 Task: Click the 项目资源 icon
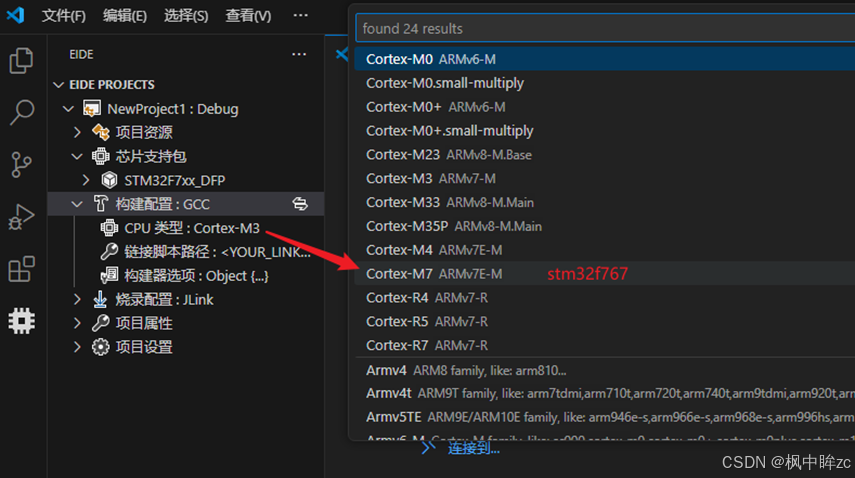(100, 132)
